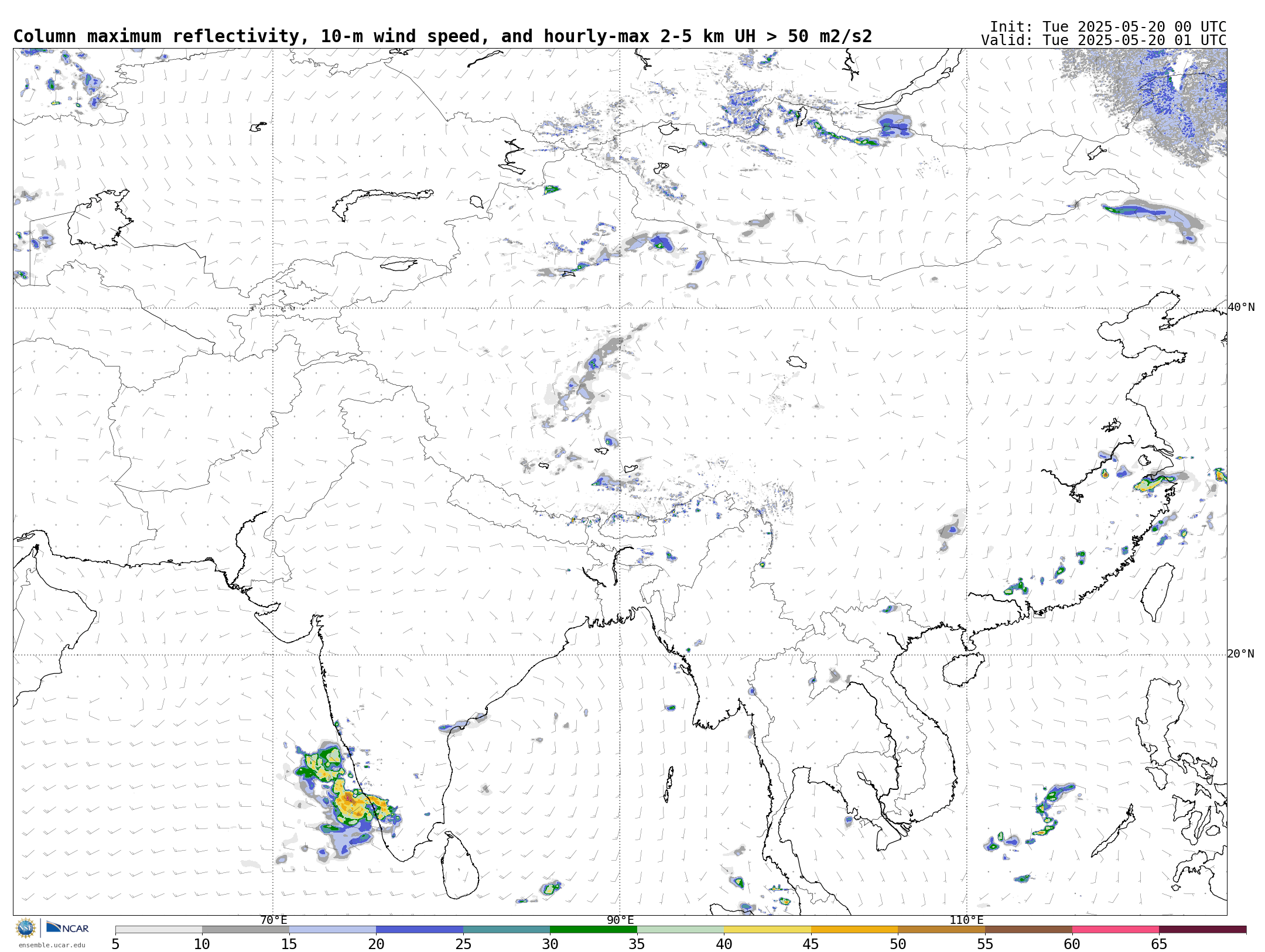
Task: Click the '90°E' longitude label
Action: coord(620,920)
